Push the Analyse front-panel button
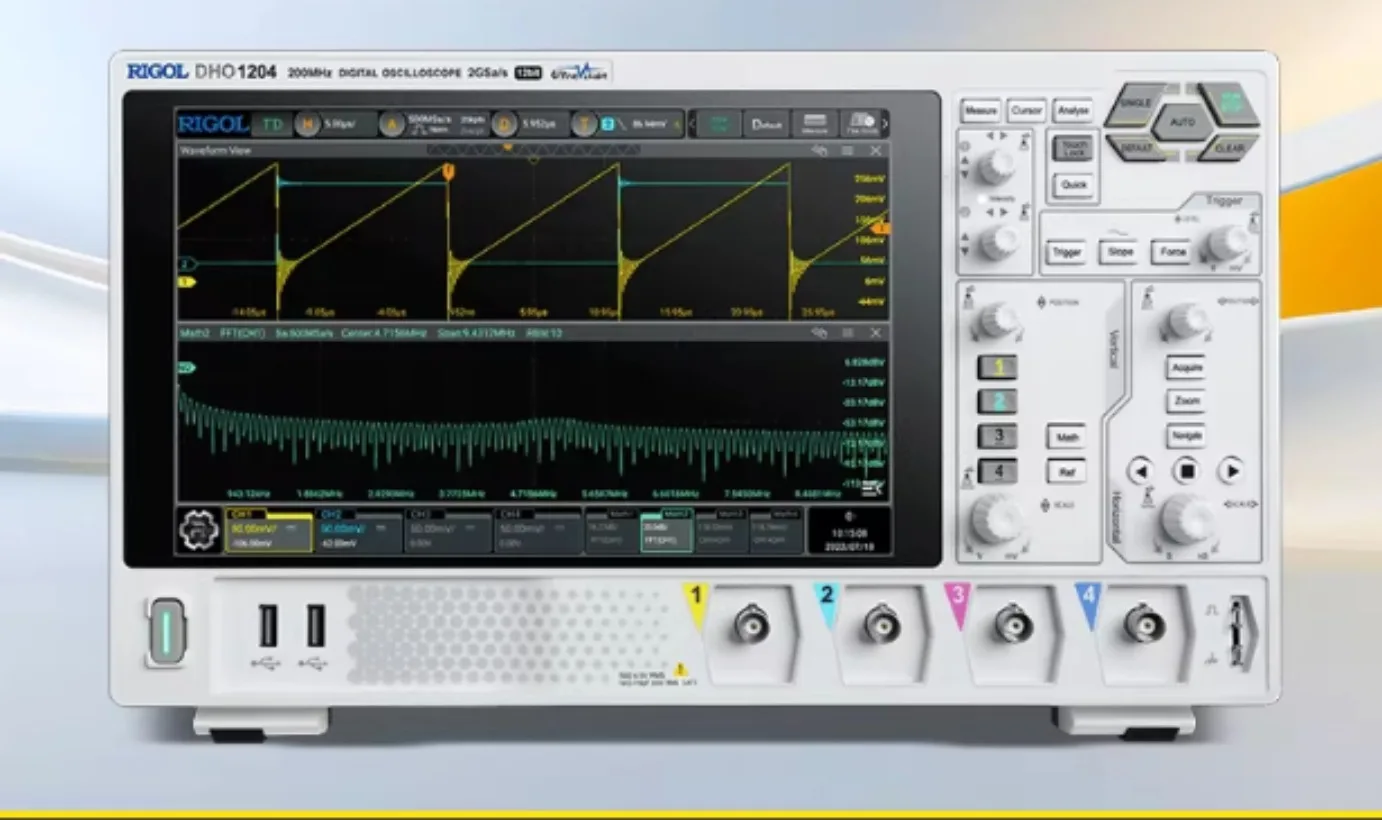 click(x=1073, y=111)
